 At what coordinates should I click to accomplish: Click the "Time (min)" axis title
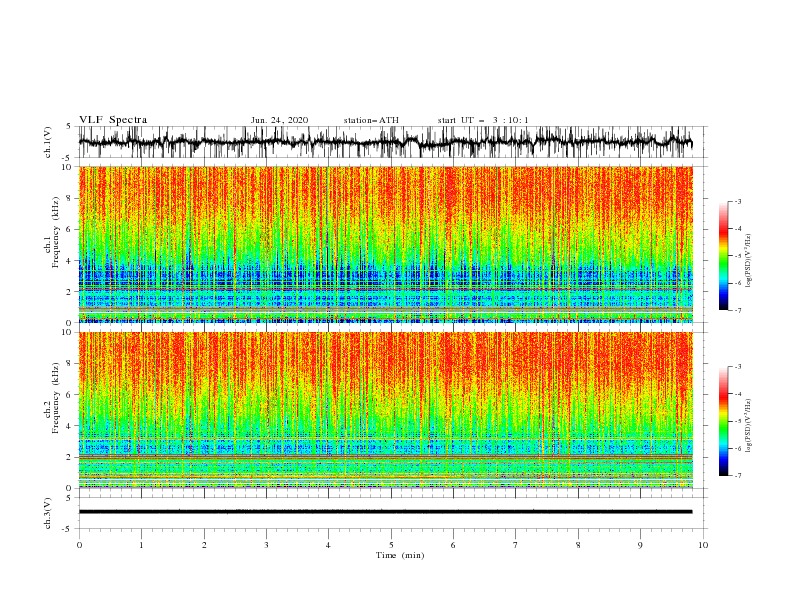400,555
